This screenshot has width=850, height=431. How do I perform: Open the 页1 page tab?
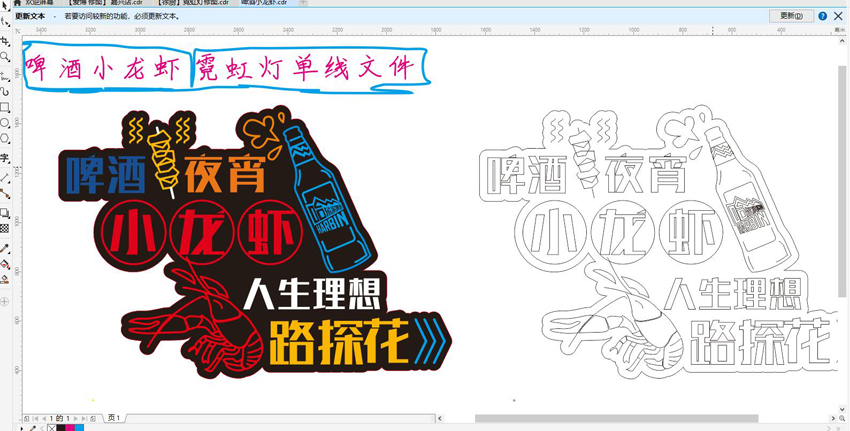pos(114,418)
